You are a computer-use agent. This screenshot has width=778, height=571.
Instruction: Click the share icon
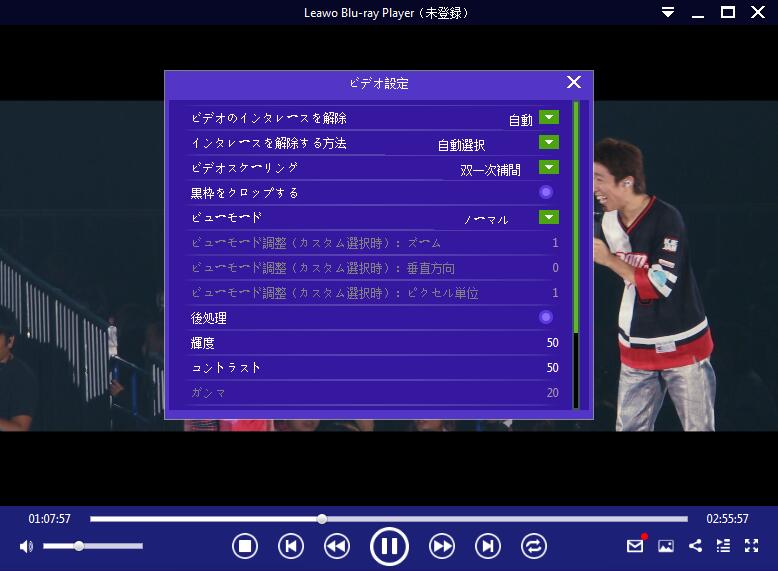(x=696, y=546)
